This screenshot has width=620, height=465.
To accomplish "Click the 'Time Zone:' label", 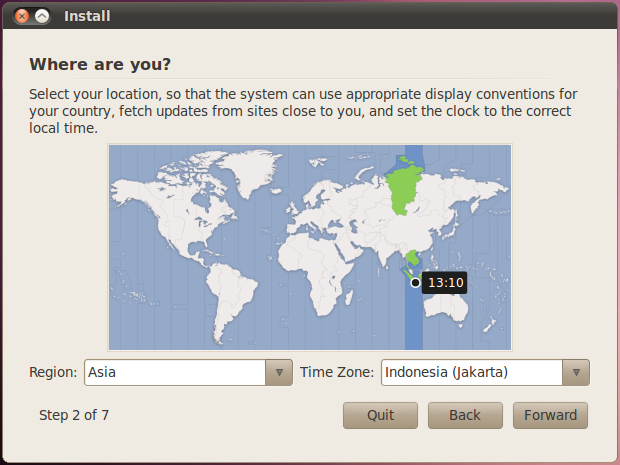I will [x=337, y=372].
